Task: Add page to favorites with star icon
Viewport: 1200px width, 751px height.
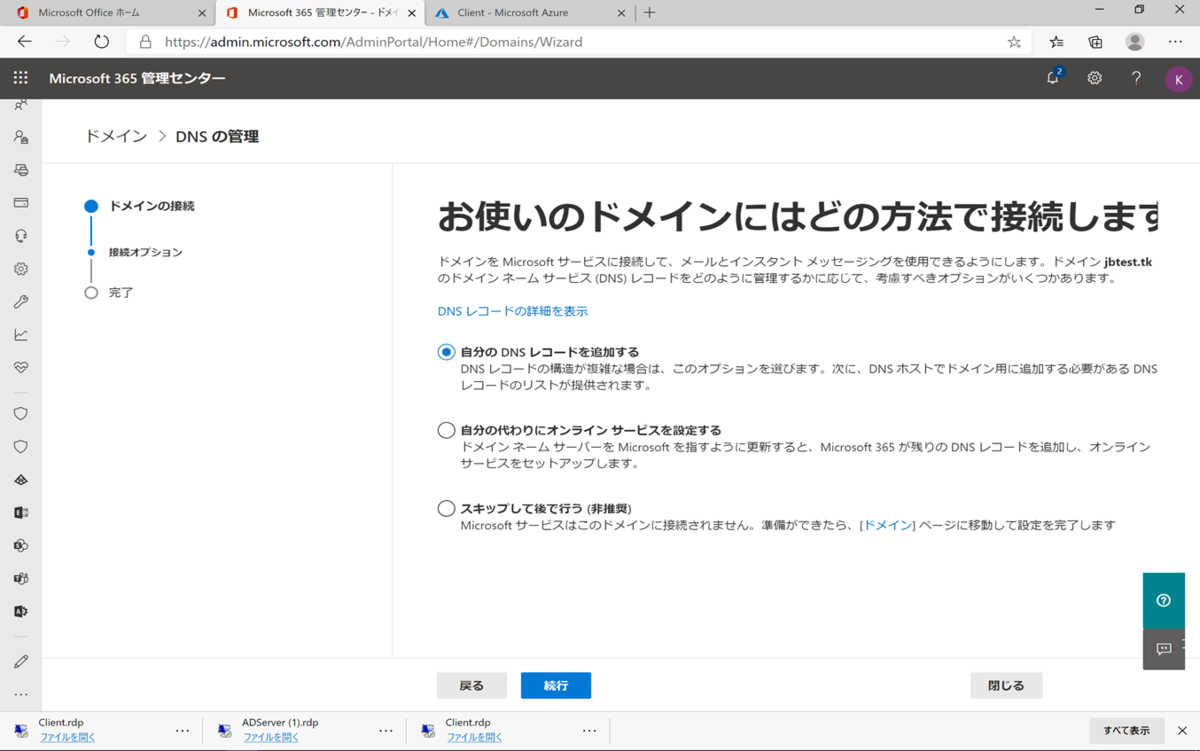Action: point(1014,42)
